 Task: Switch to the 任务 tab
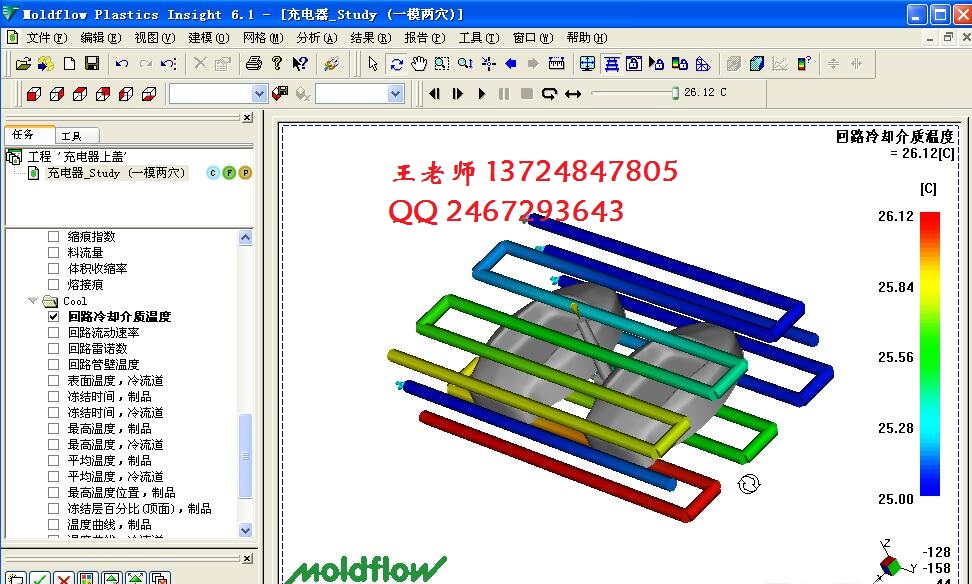coord(29,135)
